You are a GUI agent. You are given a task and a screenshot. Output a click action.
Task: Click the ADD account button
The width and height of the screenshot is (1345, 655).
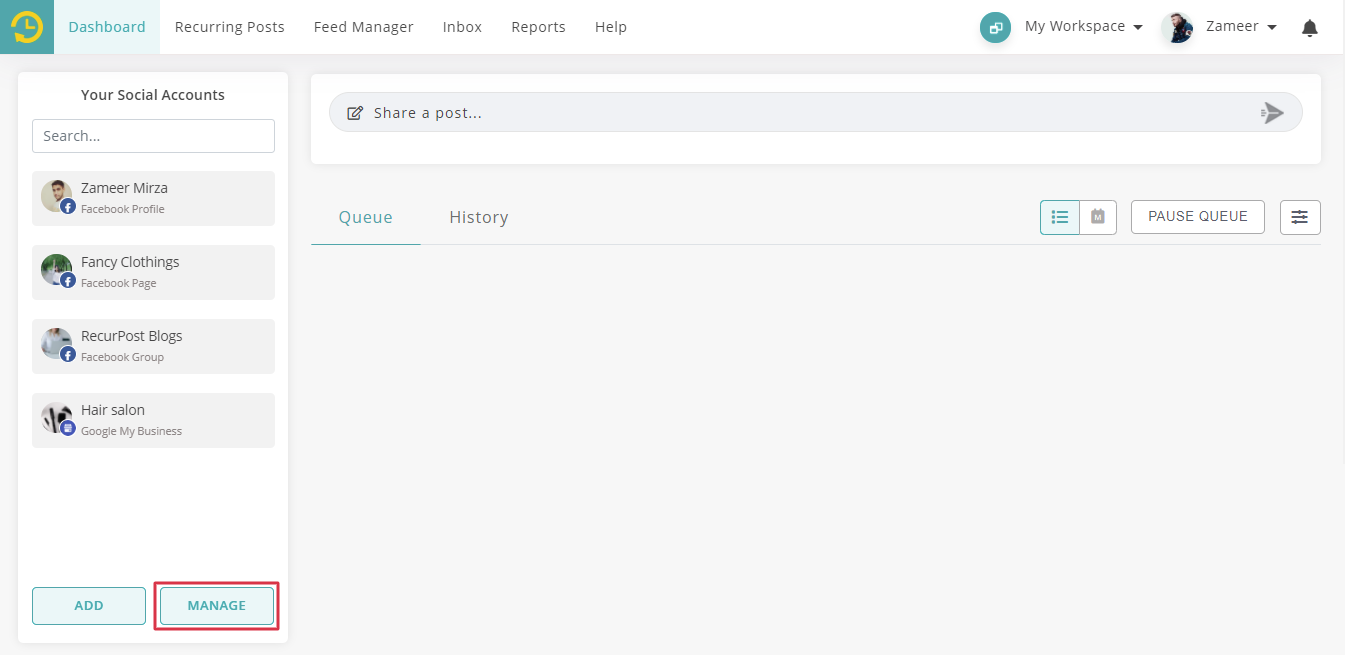[89, 606]
